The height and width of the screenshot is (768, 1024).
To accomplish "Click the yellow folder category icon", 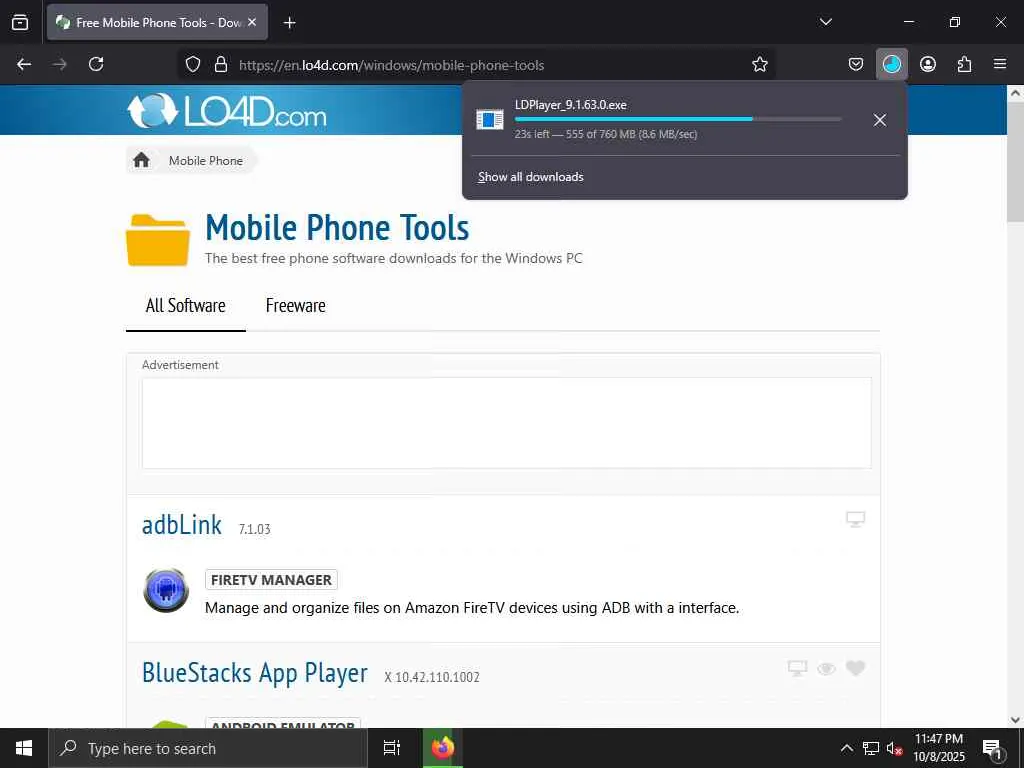I will pos(158,240).
